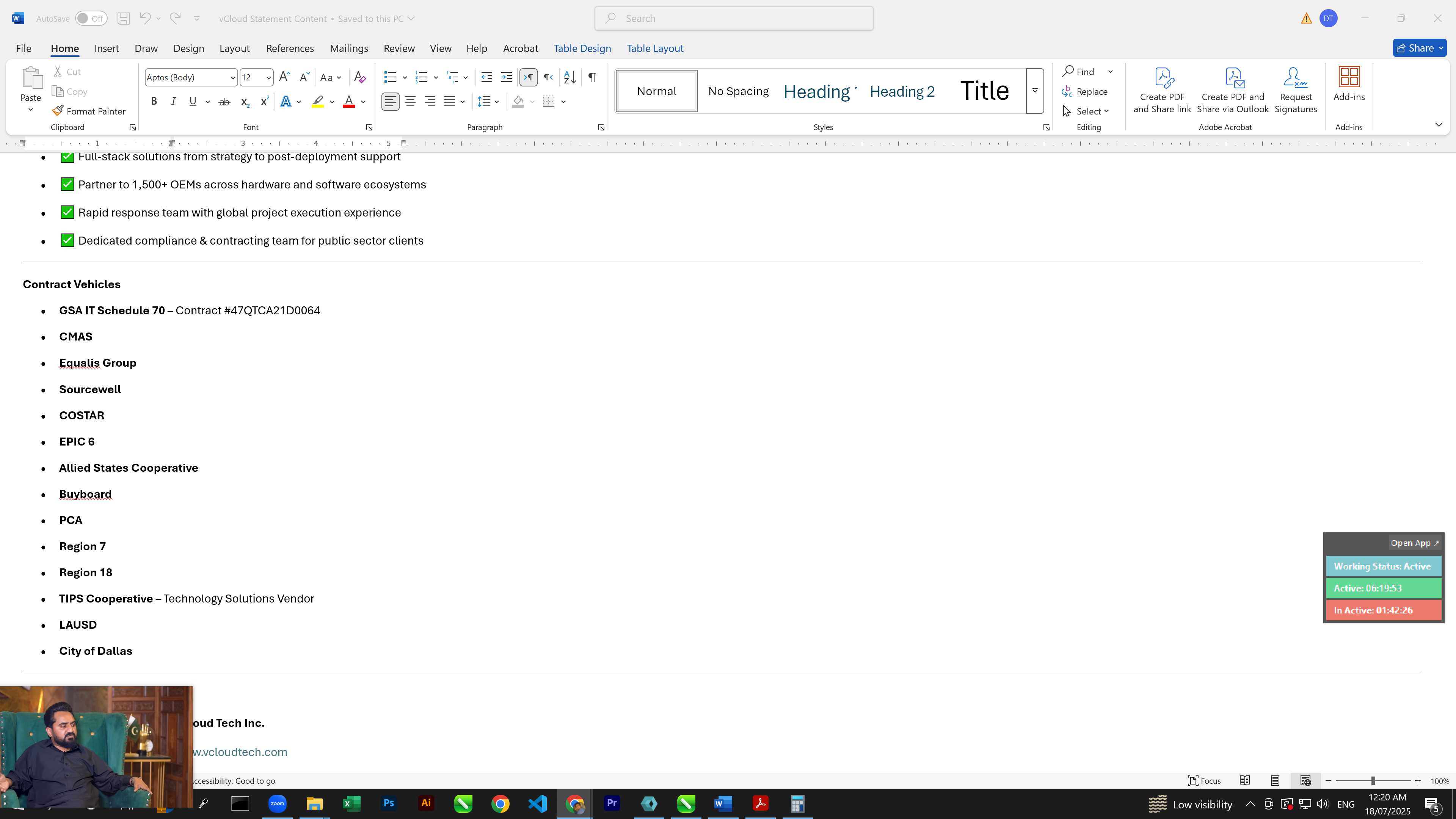Open the numbering library dropdown arrow
This screenshot has width=1456, height=819.
pos(436,77)
